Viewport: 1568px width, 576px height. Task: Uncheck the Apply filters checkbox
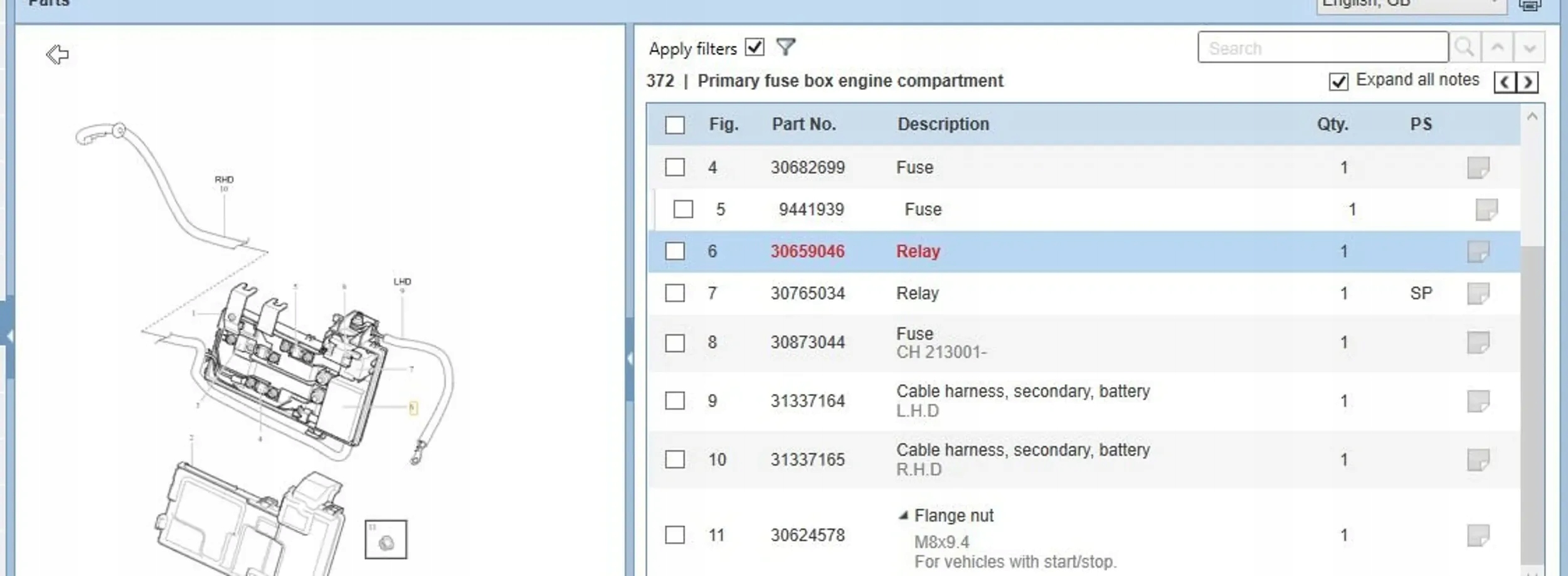[755, 48]
